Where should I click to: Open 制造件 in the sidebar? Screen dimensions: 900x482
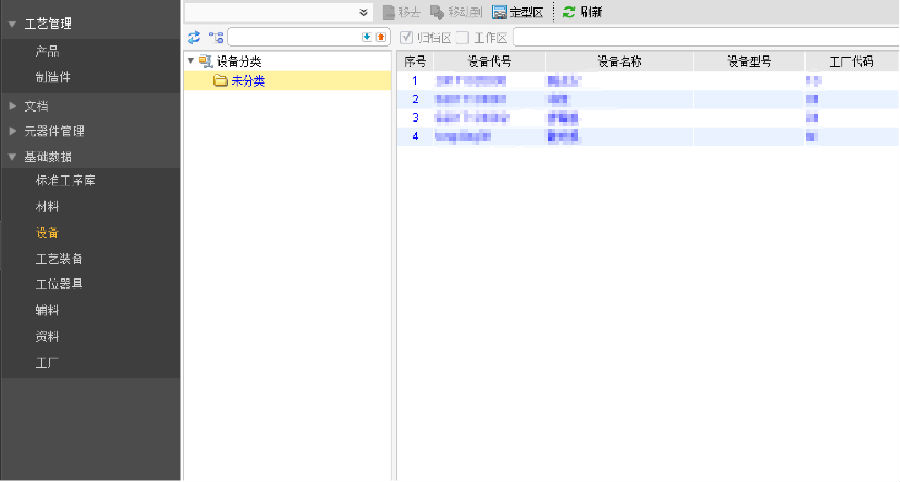[x=53, y=77]
